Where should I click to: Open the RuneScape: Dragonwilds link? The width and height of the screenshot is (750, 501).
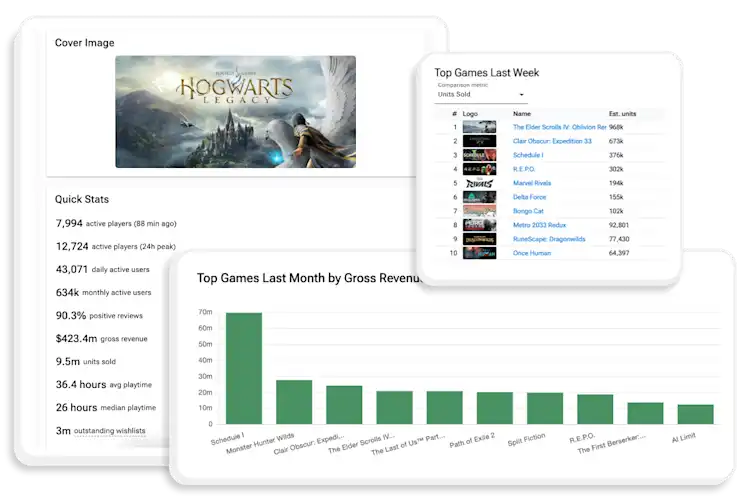[549, 239]
